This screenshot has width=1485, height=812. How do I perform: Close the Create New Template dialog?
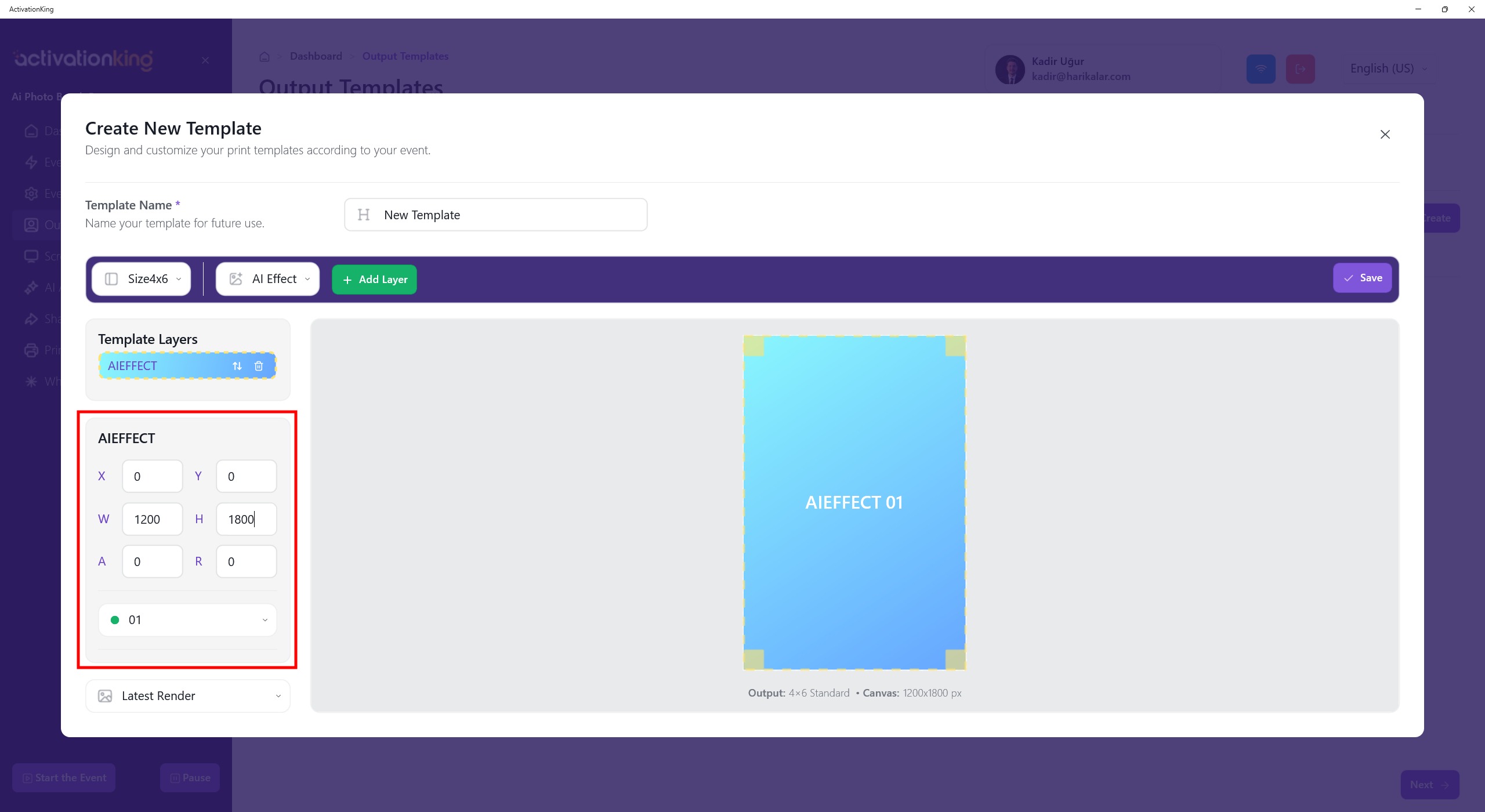pos(1385,135)
